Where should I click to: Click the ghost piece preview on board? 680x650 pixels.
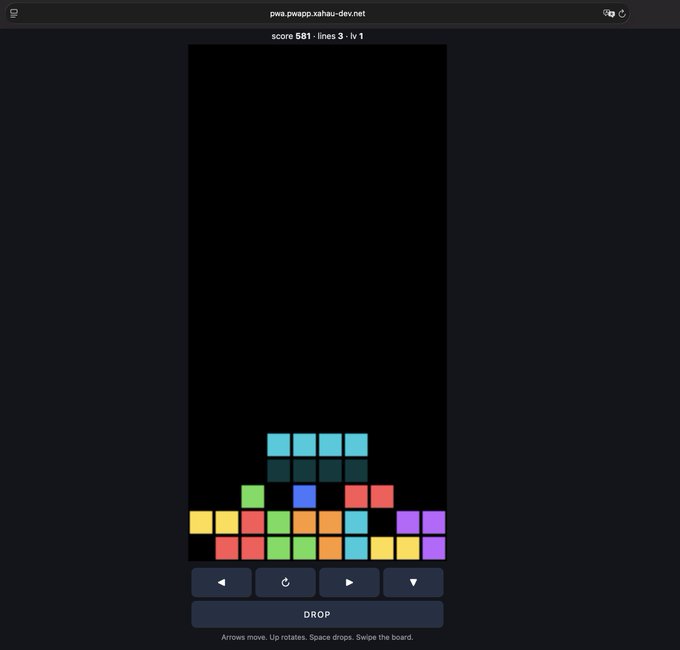[x=317, y=471]
